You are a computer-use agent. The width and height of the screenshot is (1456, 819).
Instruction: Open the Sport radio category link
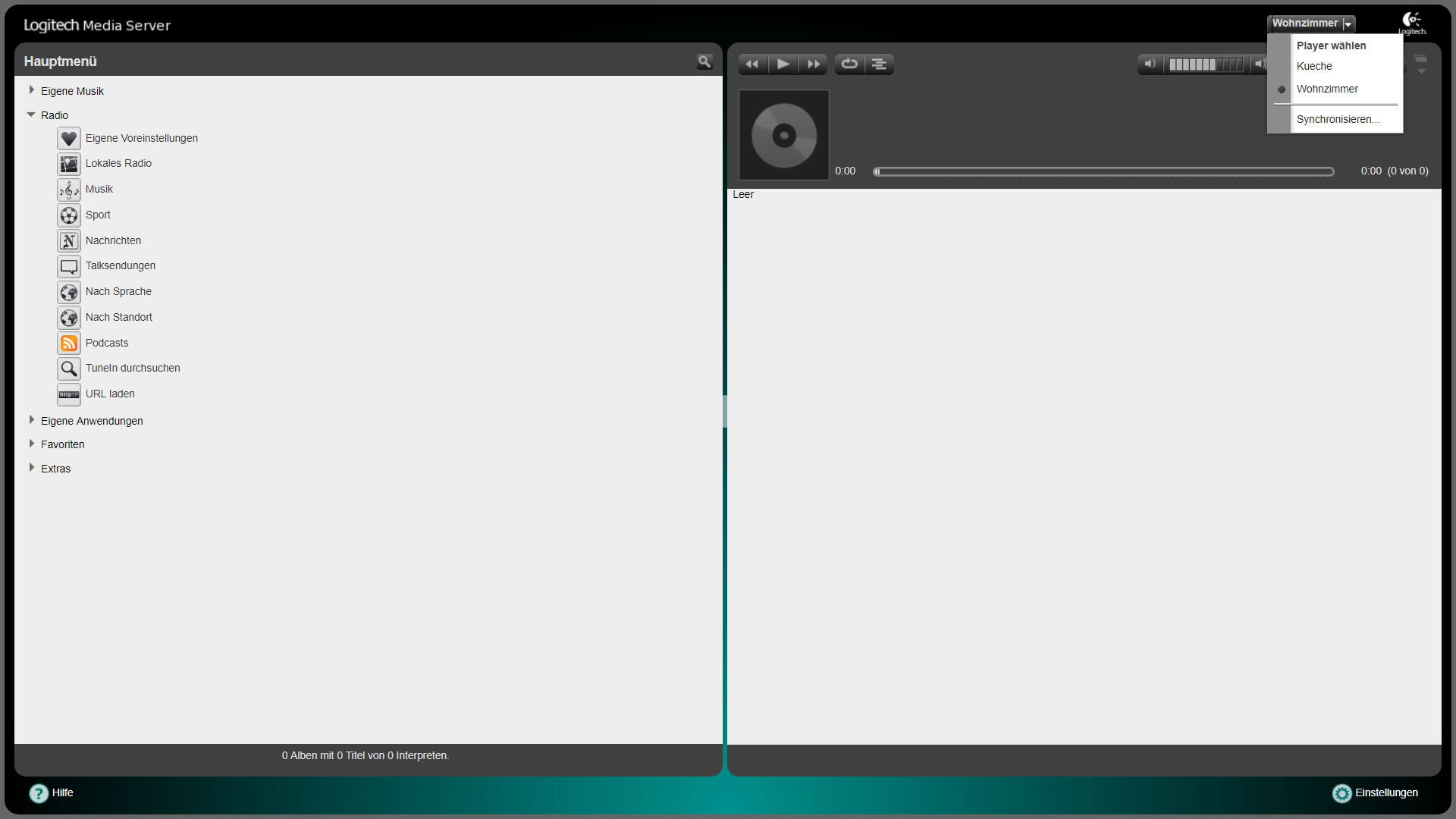pos(98,215)
